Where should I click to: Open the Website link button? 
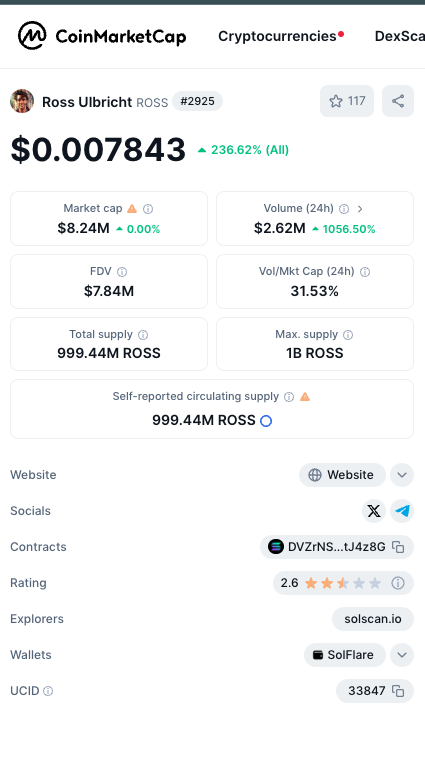(x=343, y=475)
